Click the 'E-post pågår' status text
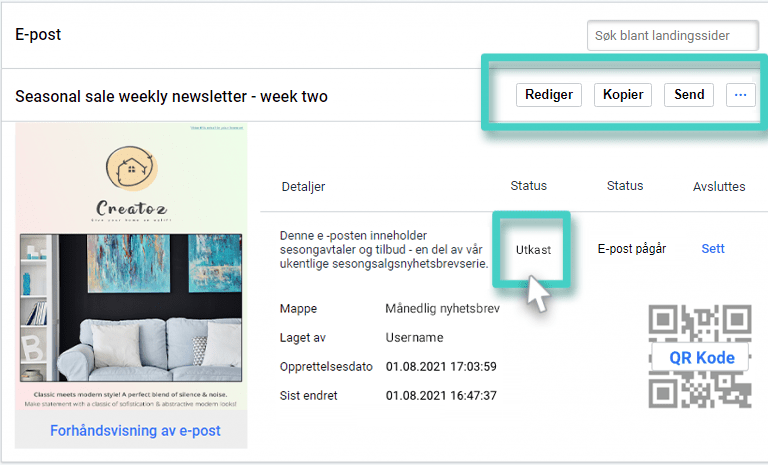Viewport: 768px width, 465px height. coord(632,248)
